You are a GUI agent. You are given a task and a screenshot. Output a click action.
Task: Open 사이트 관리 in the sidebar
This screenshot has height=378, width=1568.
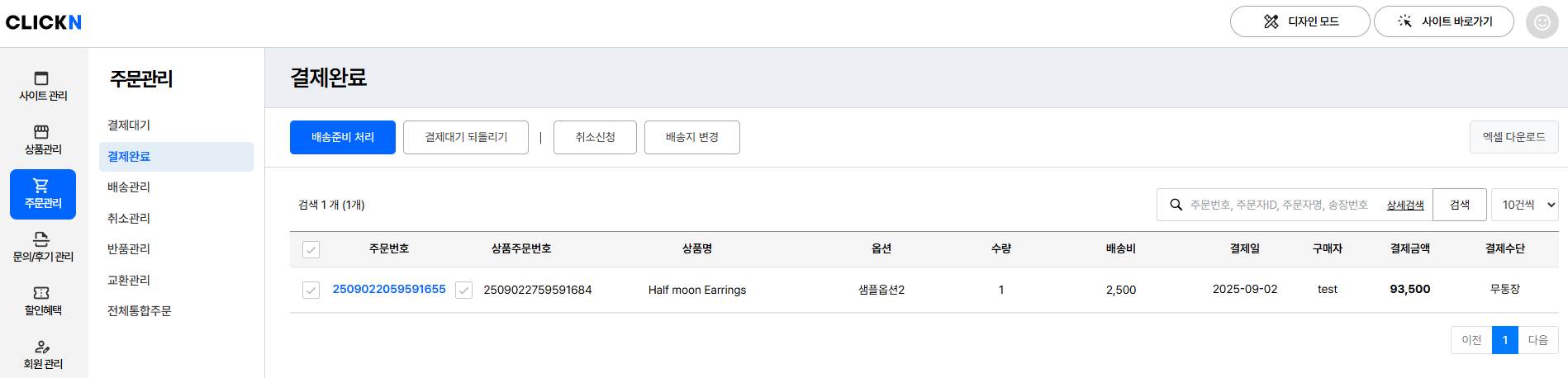[43, 87]
